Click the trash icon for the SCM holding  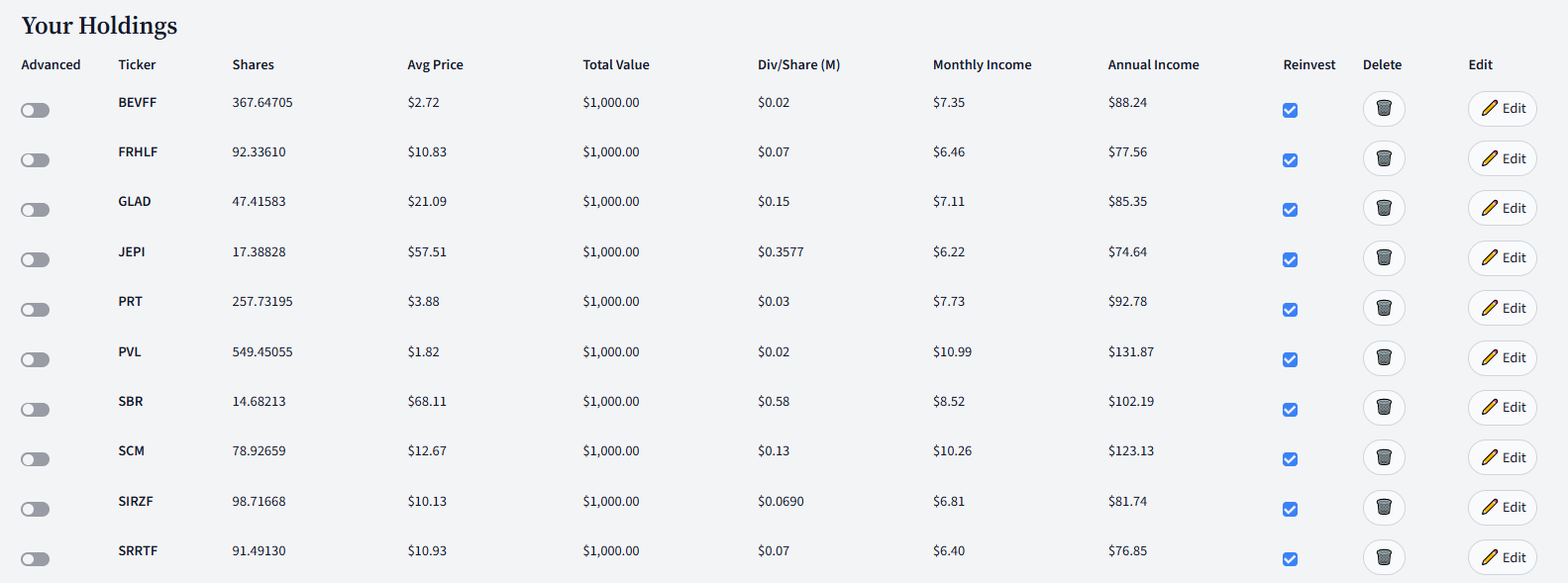click(1384, 457)
